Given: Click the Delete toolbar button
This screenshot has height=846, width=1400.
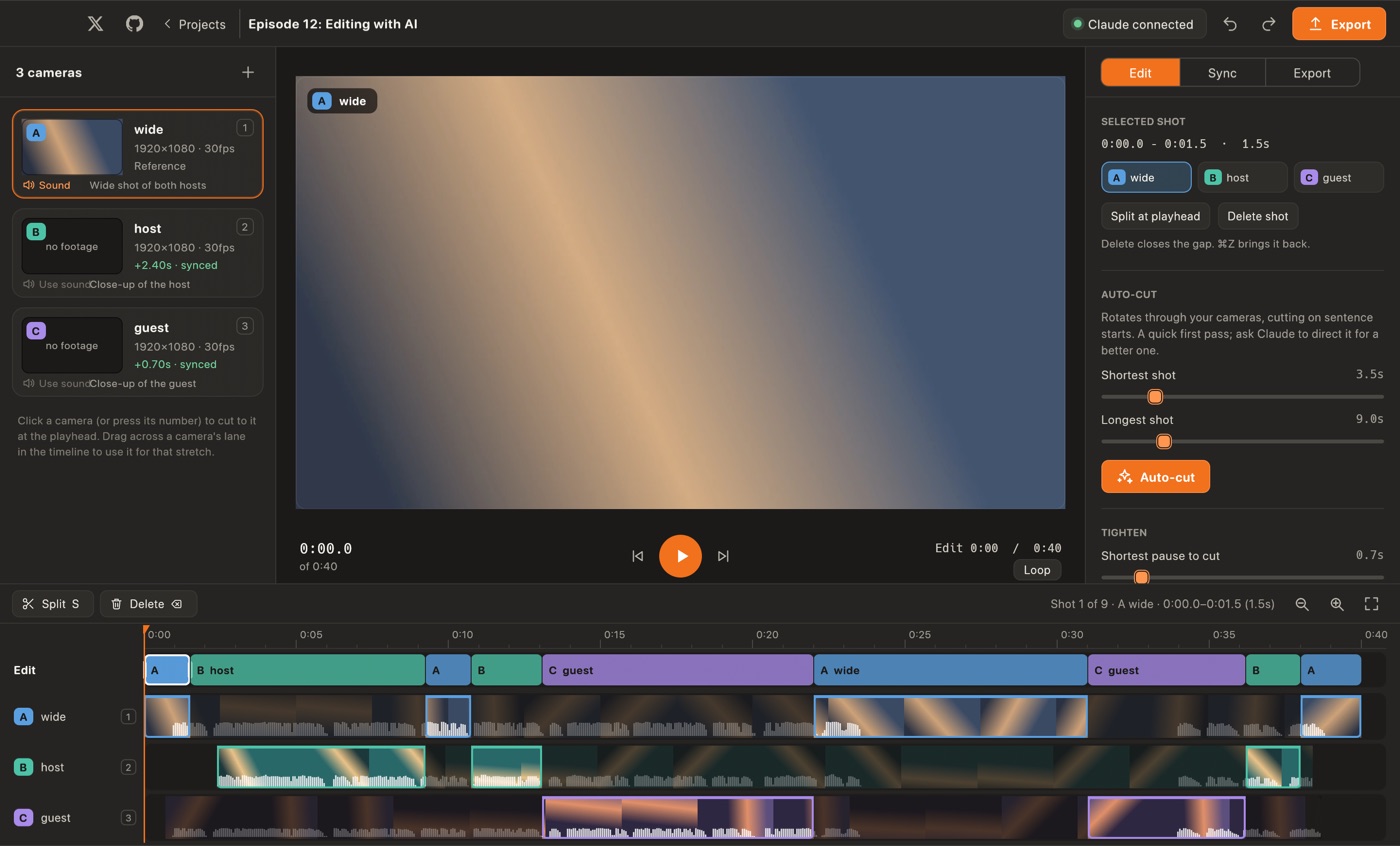Looking at the screenshot, I should pos(148,604).
